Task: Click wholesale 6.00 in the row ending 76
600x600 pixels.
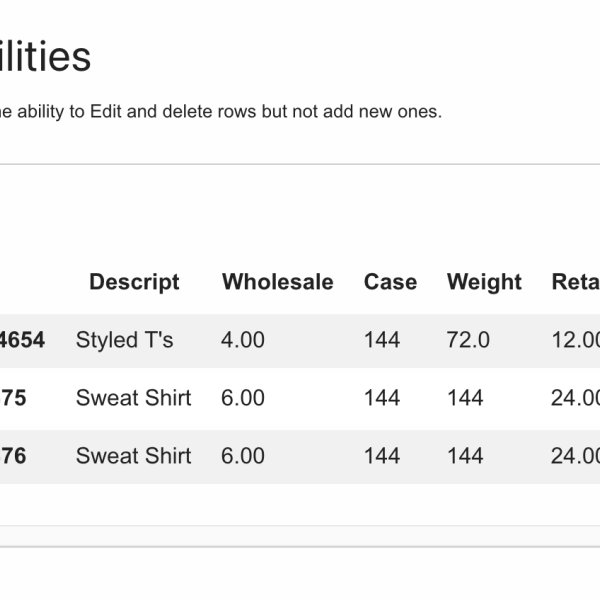Action: click(x=243, y=456)
